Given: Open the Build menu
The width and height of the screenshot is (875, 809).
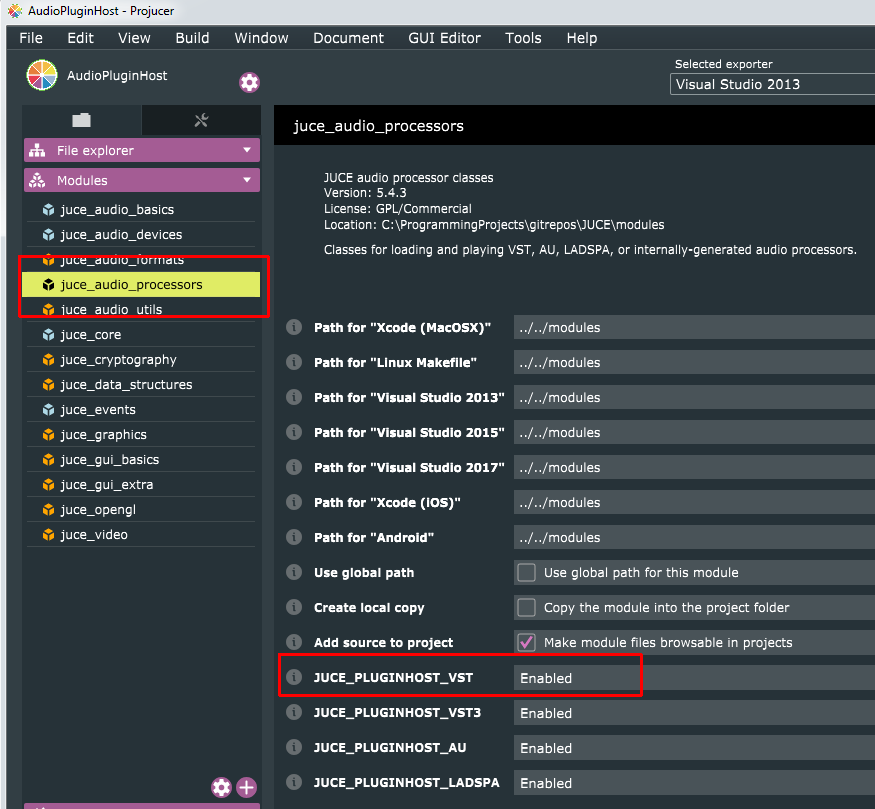Looking at the screenshot, I should [x=193, y=38].
